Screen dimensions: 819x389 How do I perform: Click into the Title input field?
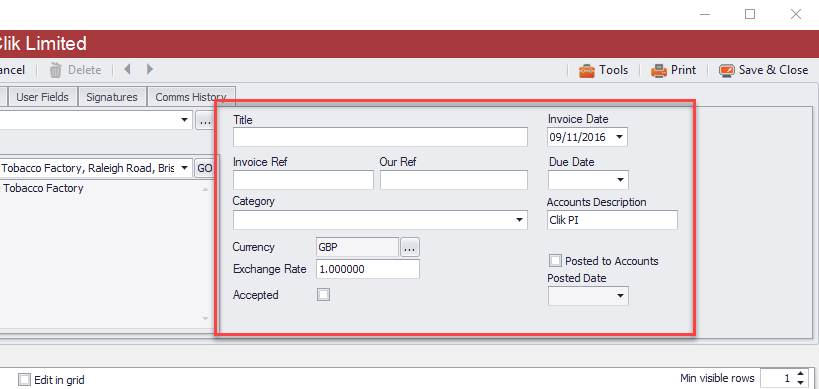coord(380,138)
